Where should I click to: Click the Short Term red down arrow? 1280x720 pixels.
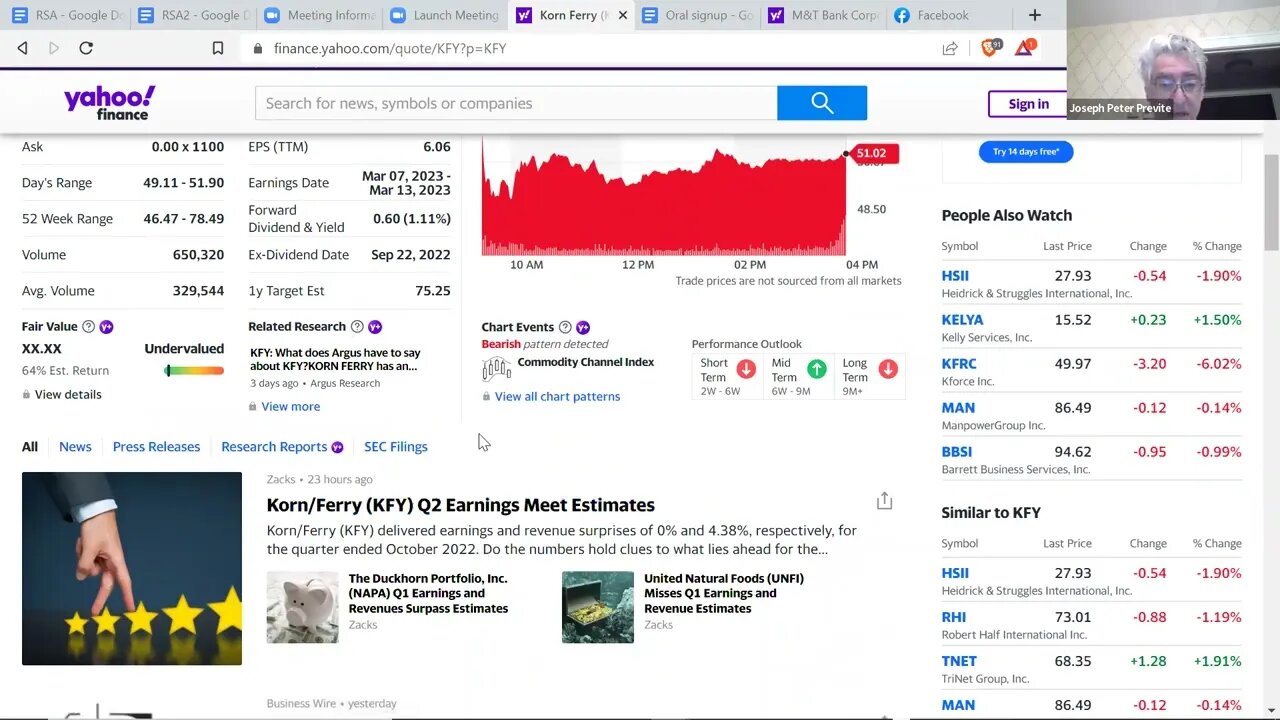point(746,370)
